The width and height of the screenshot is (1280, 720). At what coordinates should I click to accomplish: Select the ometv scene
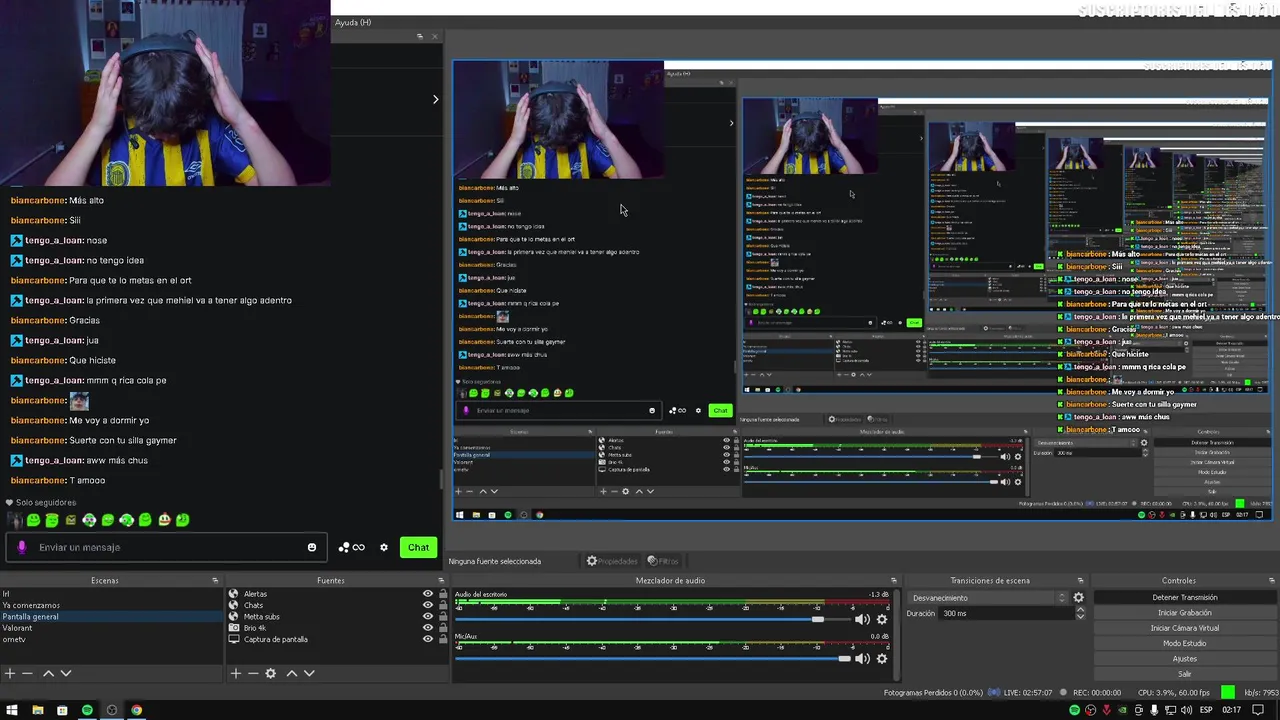tap(112, 640)
